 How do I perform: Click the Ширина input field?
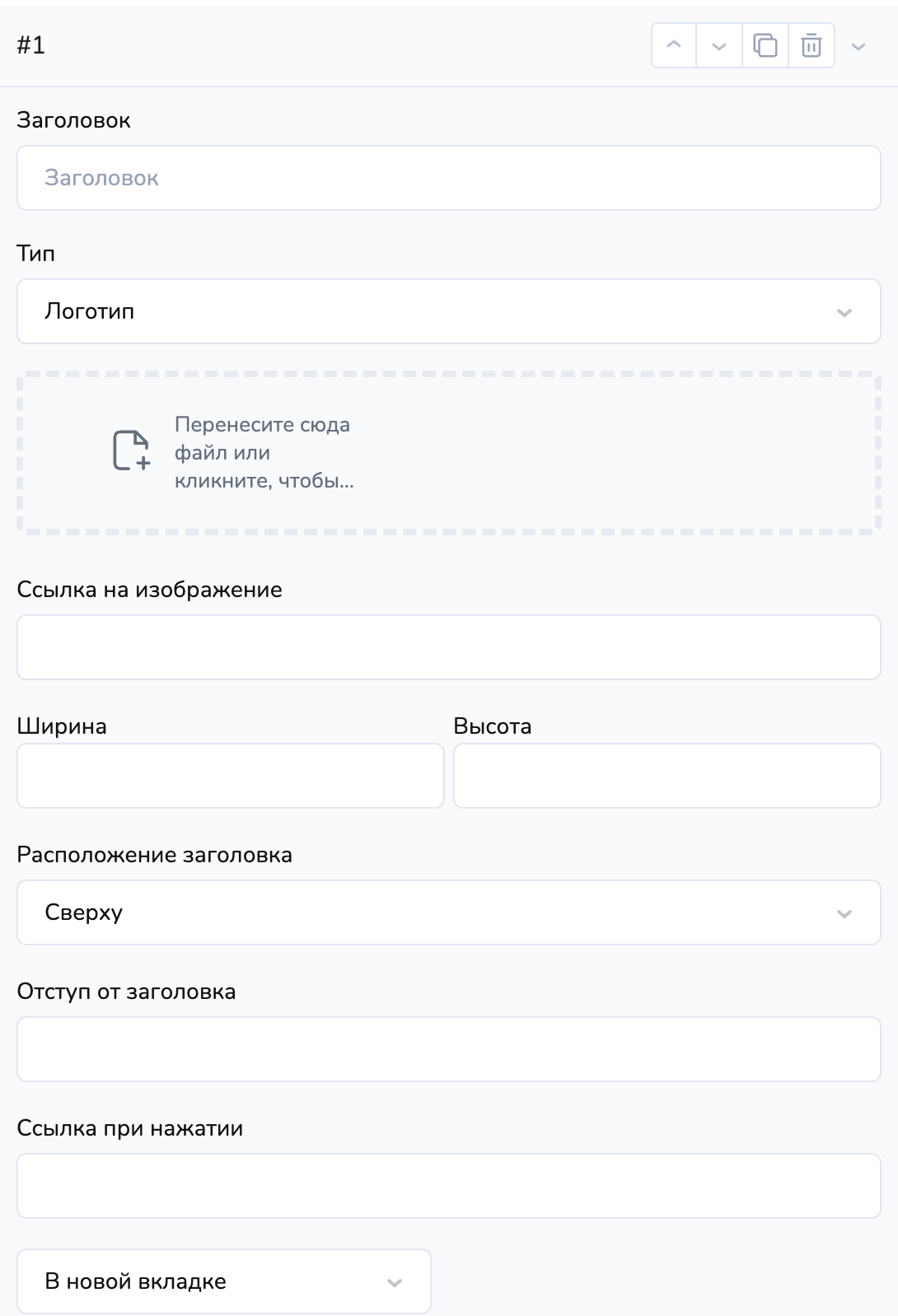231,776
